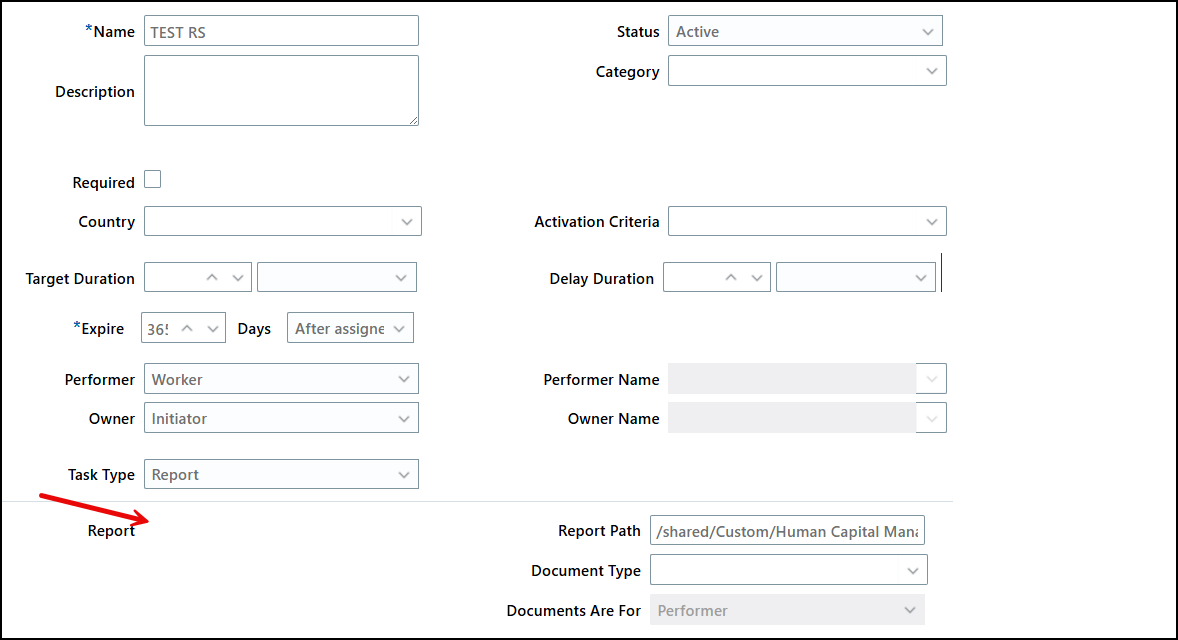Decrease the Expire days with the down arrow
The height and width of the screenshot is (640, 1178).
pos(213,328)
